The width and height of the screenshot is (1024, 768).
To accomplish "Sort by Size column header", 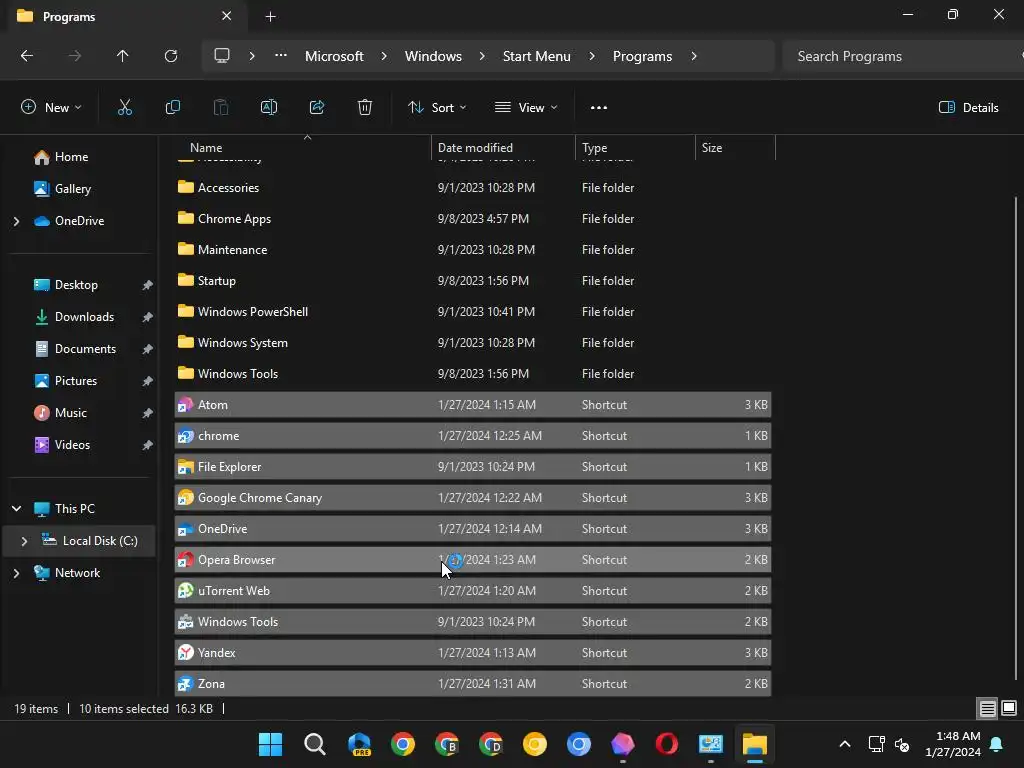I will coord(735,148).
